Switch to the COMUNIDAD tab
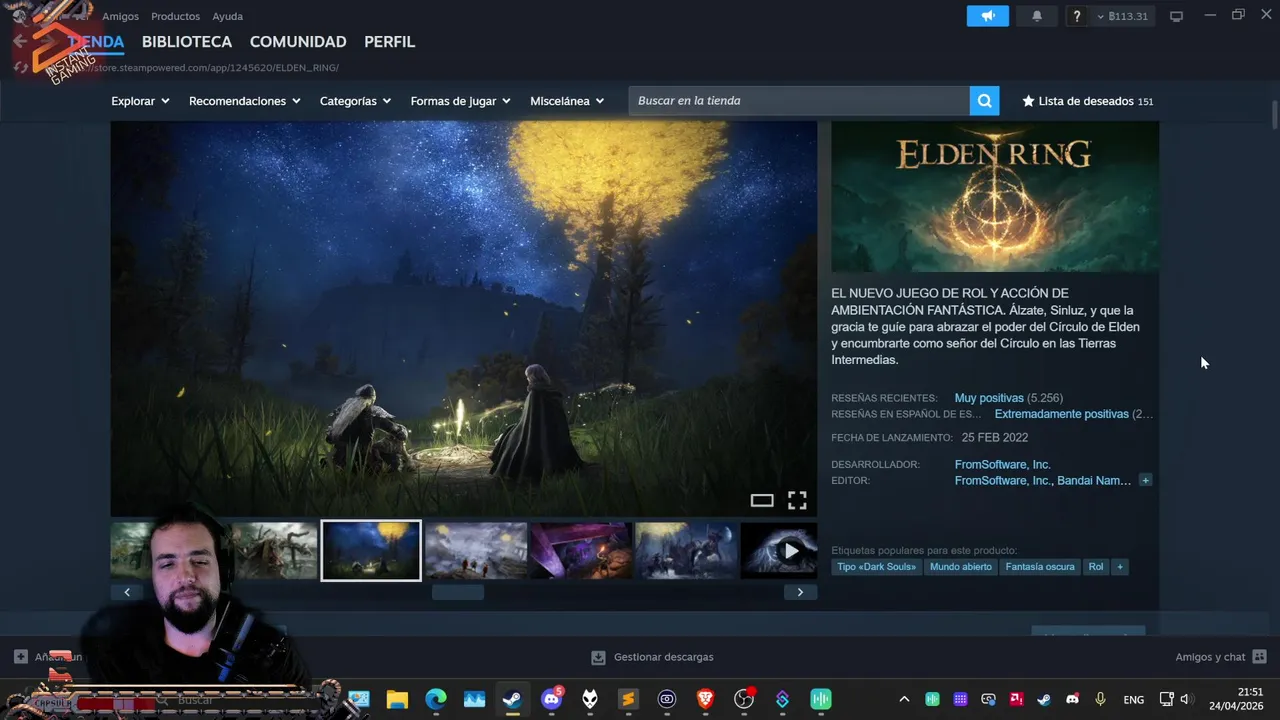The width and height of the screenshot is (1280, 720). pos(298,42)
